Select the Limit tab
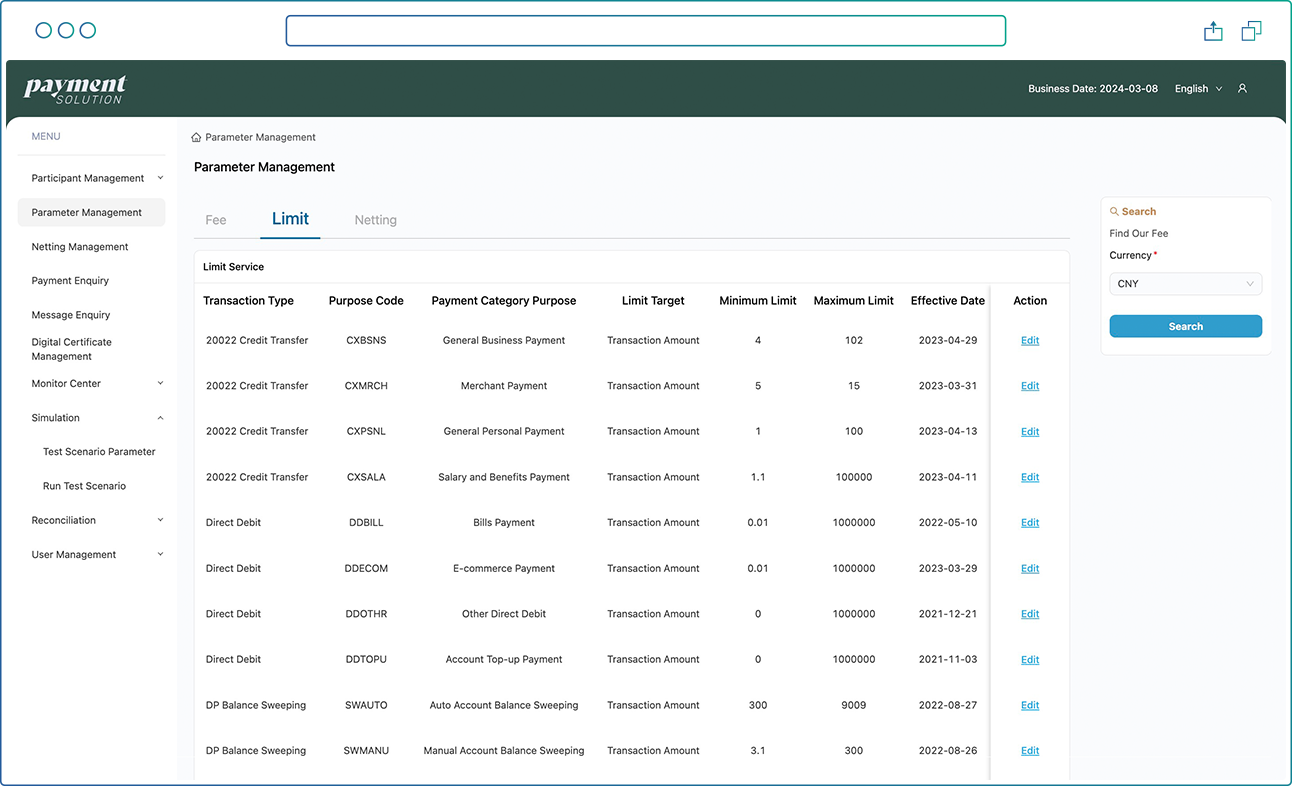The image size is (1292, 786). pos(290,219)
